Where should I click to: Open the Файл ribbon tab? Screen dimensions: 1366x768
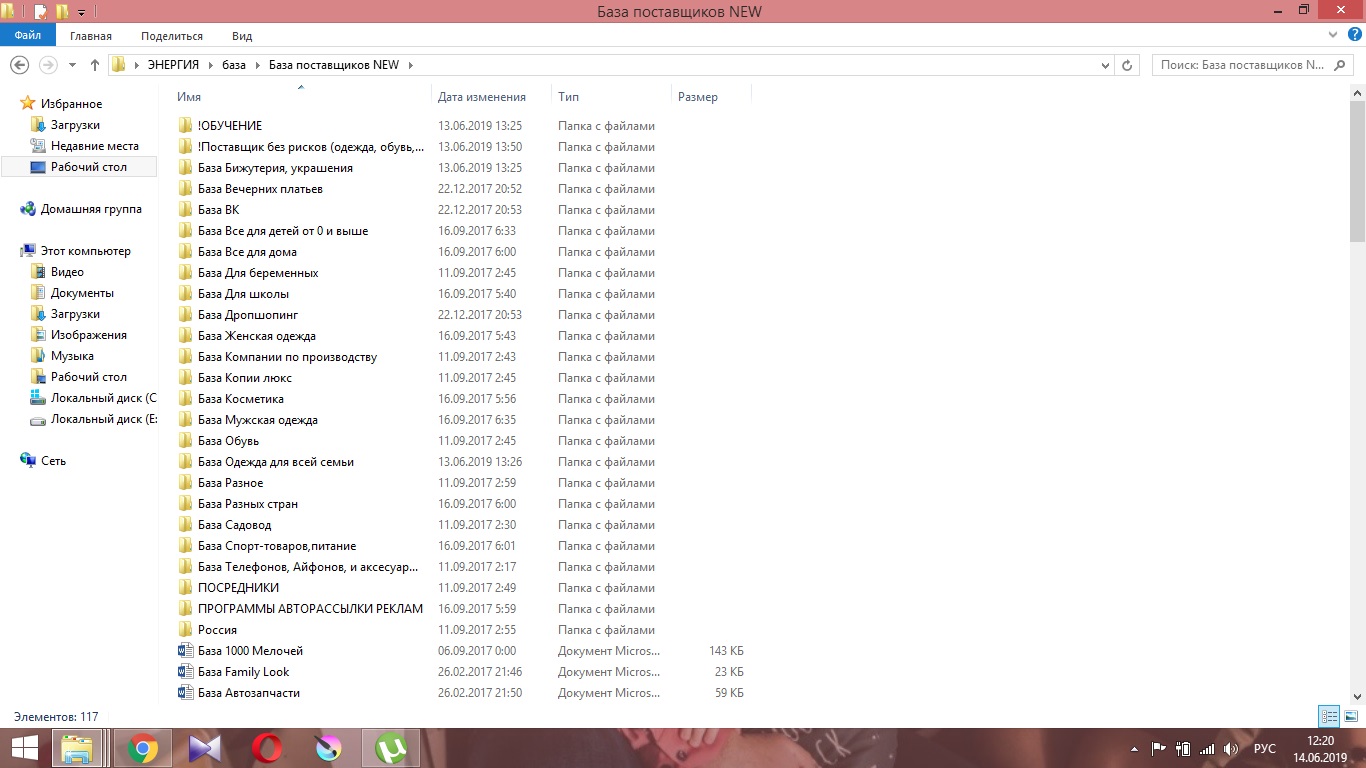[27, 35]
